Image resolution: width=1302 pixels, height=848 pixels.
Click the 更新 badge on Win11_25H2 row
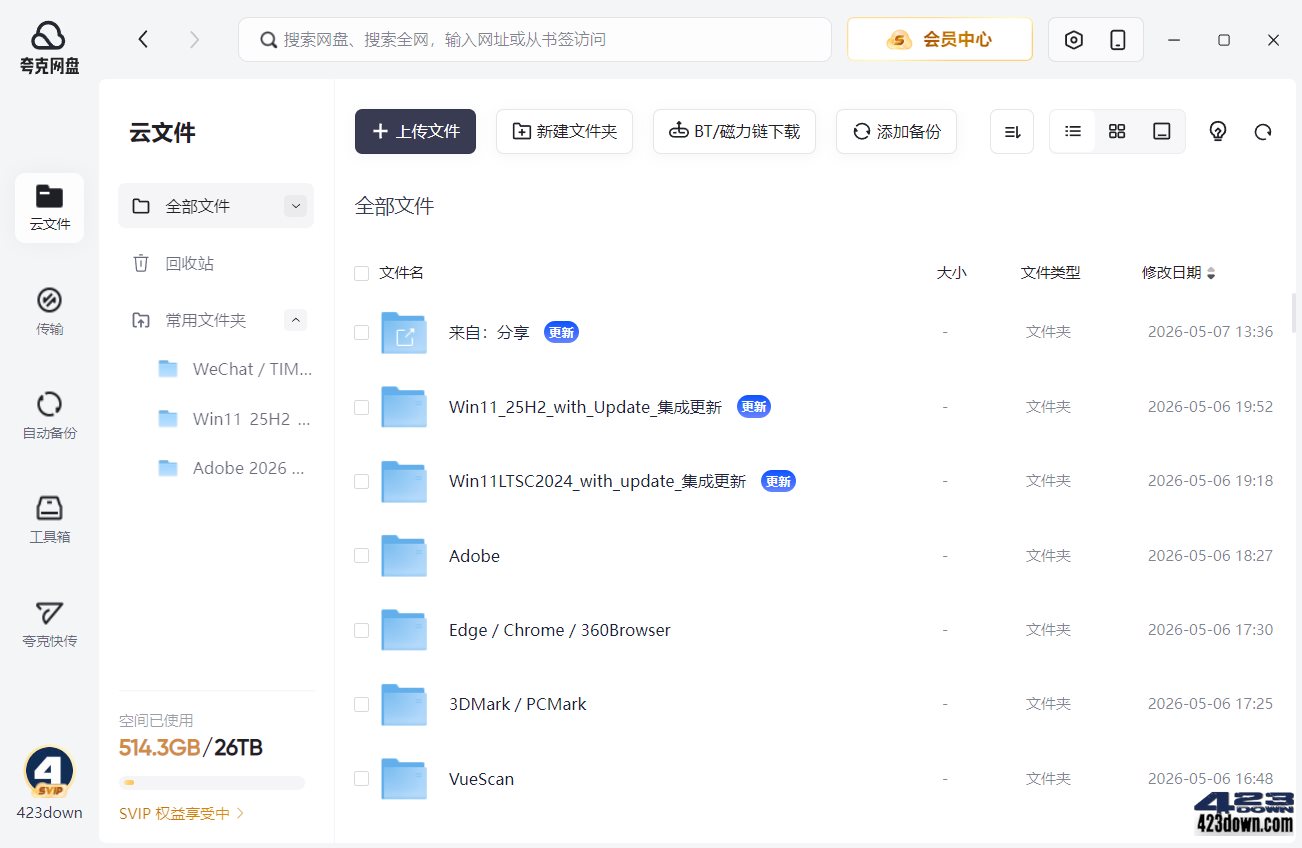pos(754,407)
